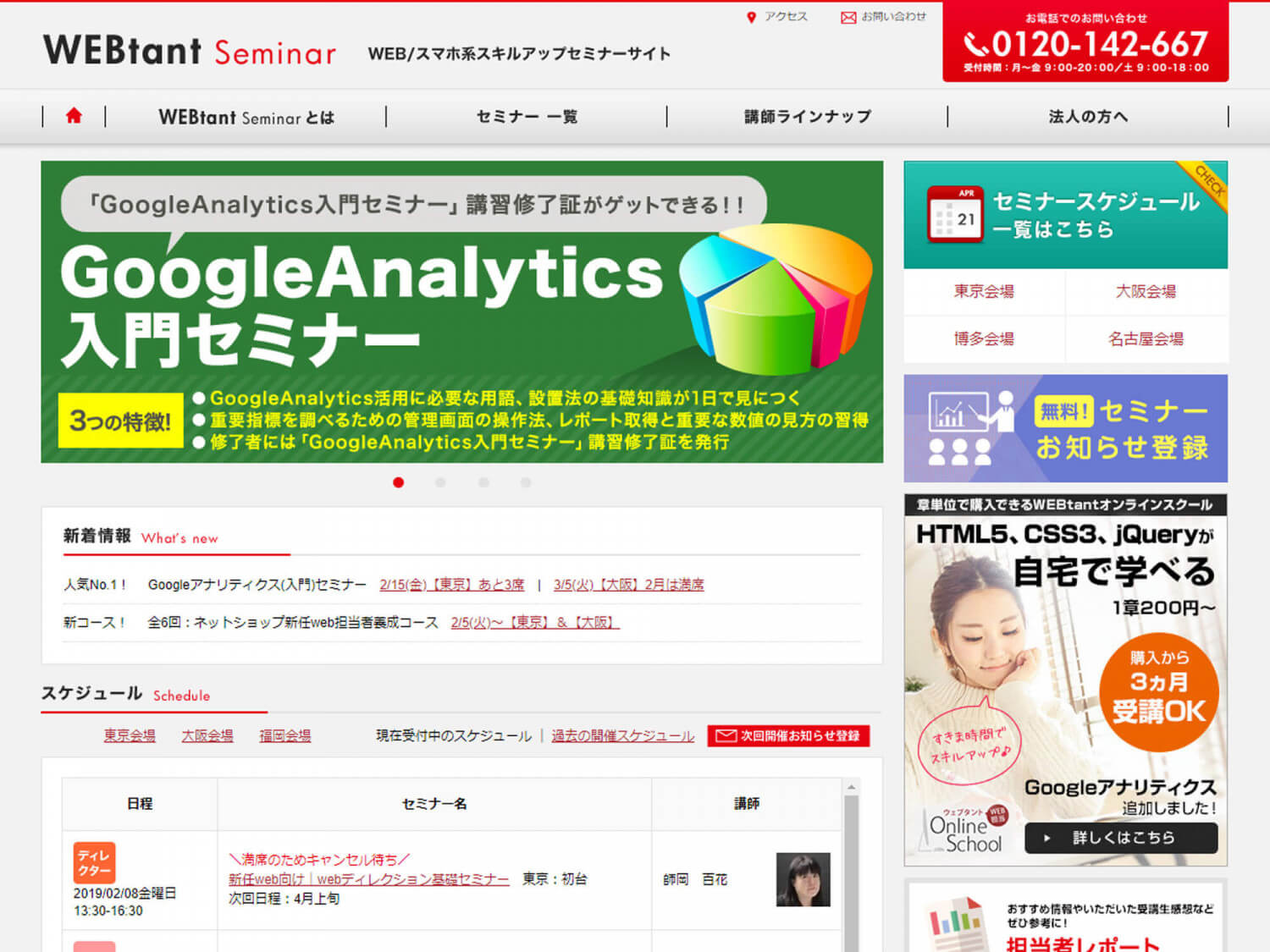1270x952 pixels.
Task: Open 新任web向け webディレクション基礎セミナー link
Action: [x=369, y=879]
